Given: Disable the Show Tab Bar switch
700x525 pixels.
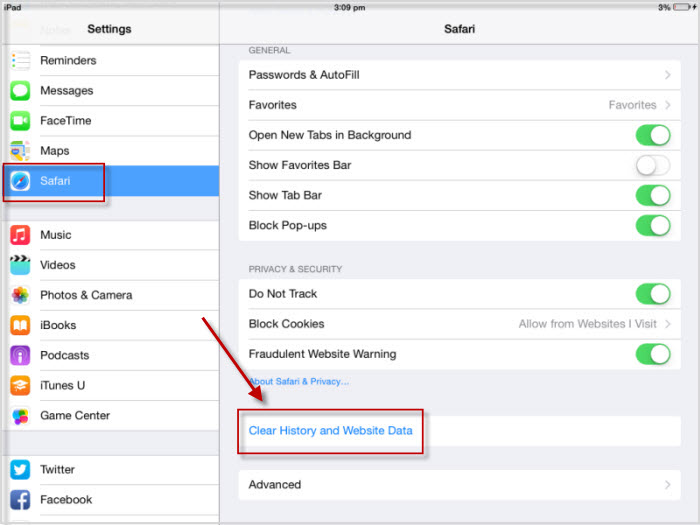Looking at the screenshot, I should click(x=653, y=196).
